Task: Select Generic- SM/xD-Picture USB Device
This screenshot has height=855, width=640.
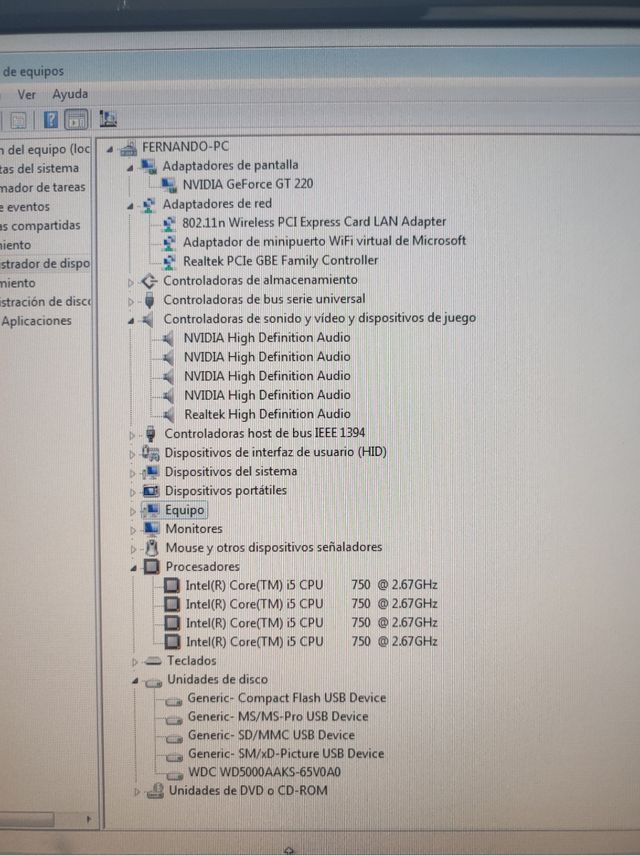Action: pyautogui.click(x=286, y=754)
